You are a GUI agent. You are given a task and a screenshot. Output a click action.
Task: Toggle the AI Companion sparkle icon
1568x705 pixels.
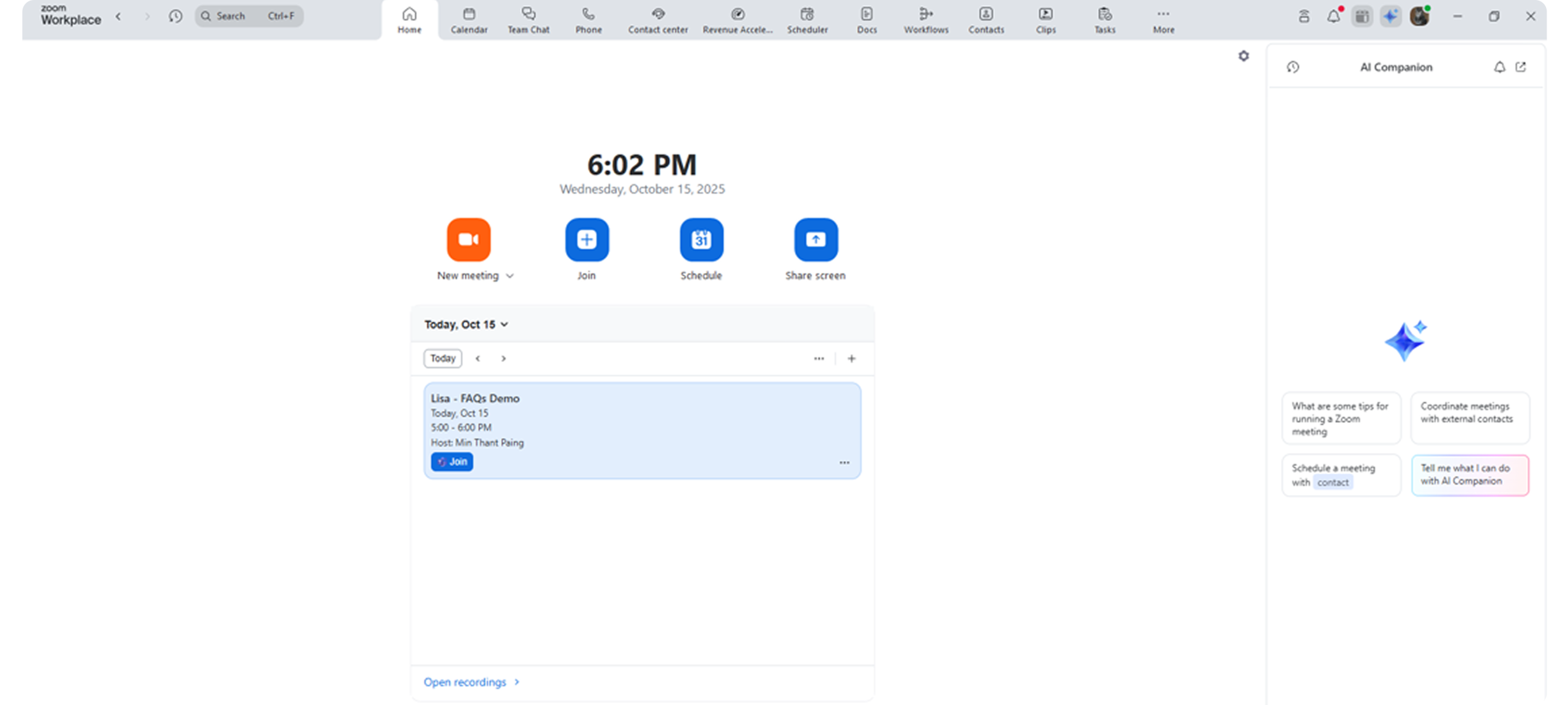pos(1390,17)
